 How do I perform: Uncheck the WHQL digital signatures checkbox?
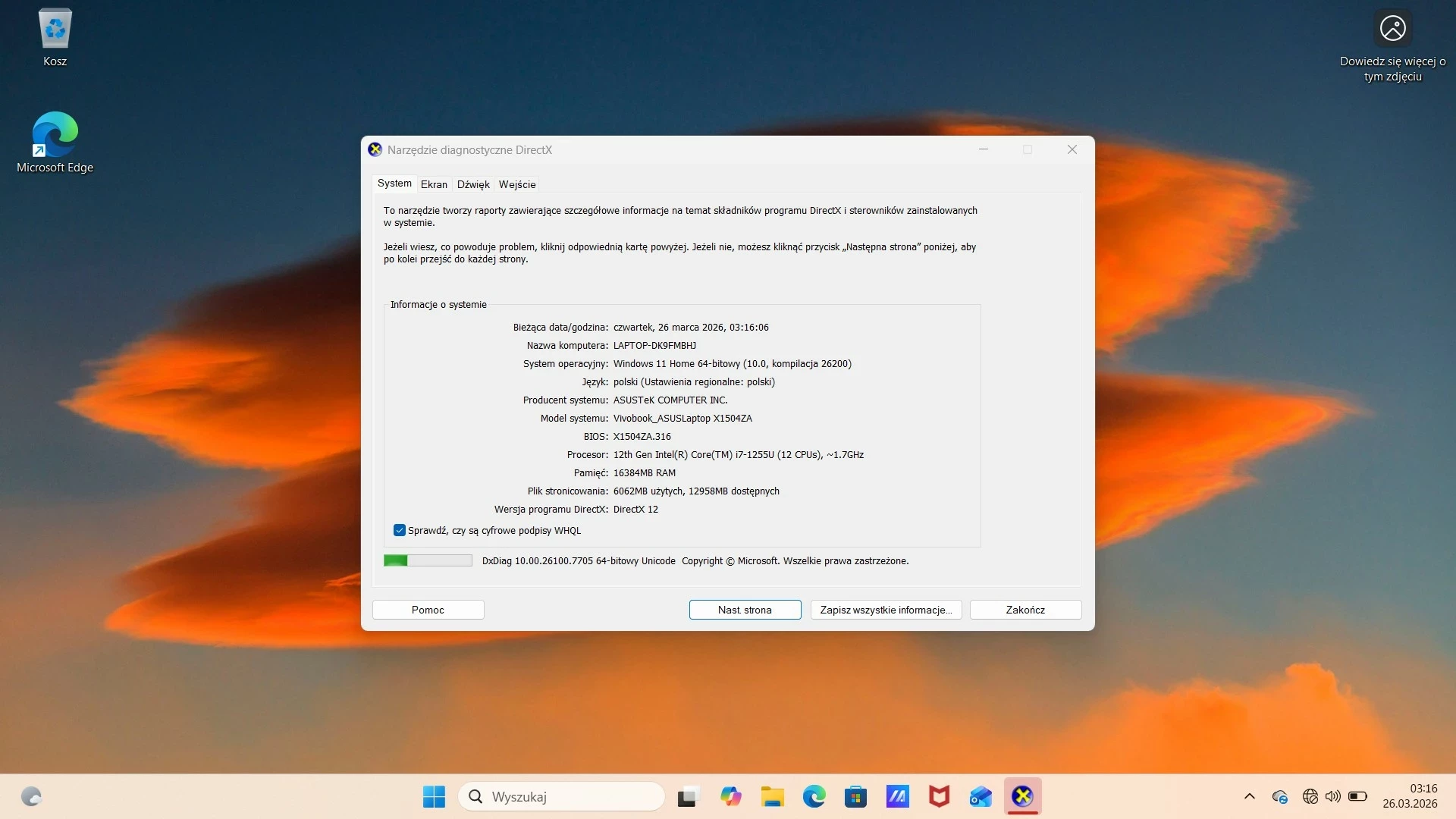(x=400, y=530)
